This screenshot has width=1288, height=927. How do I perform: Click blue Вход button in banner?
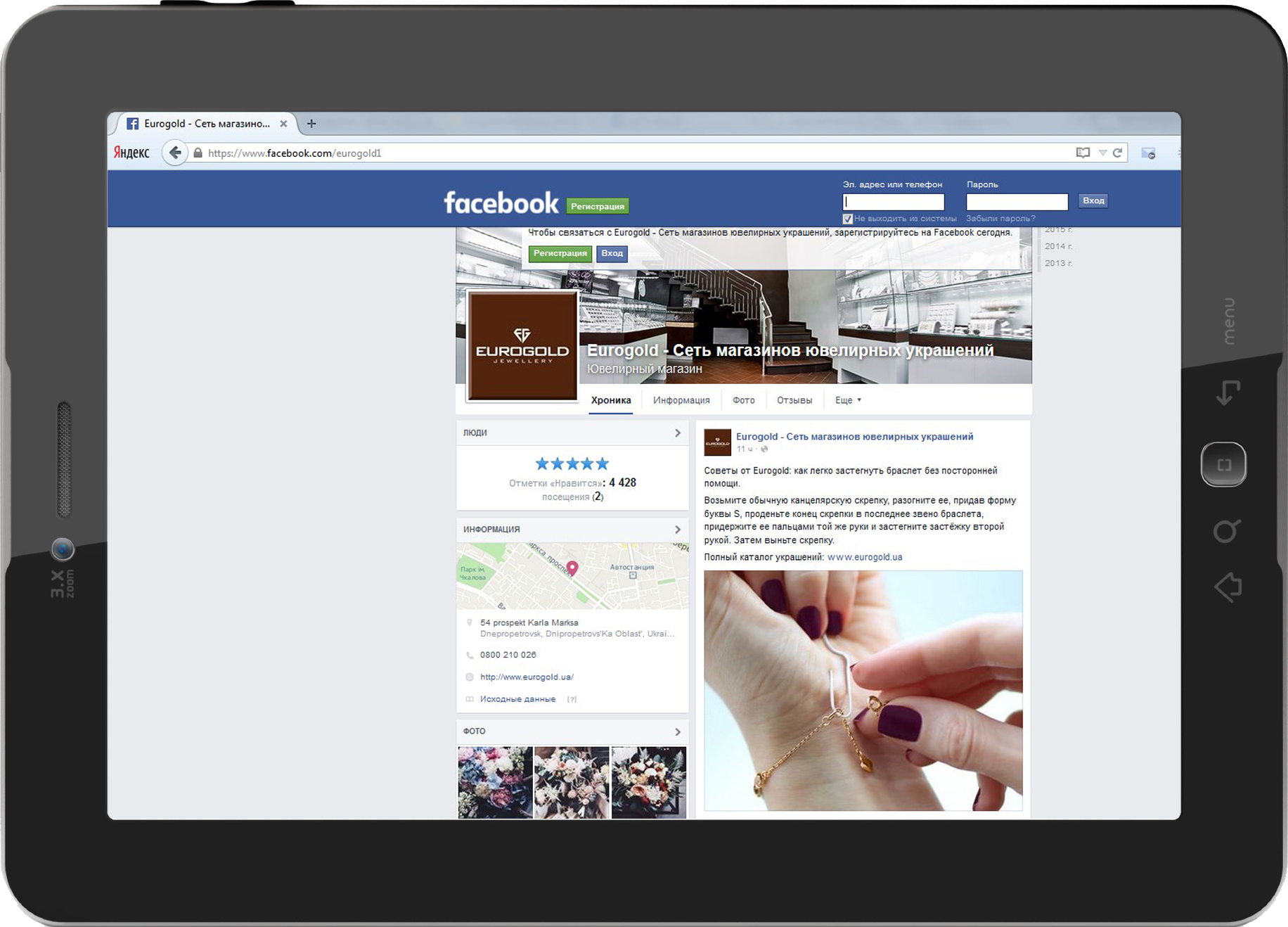612,253
